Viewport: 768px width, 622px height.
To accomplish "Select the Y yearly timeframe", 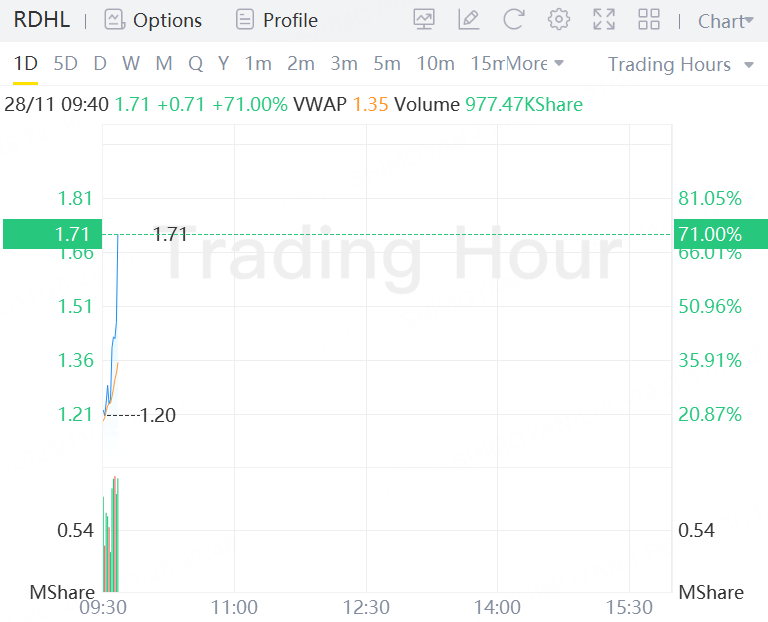I will pyautogui.click(x=223, y=64).
